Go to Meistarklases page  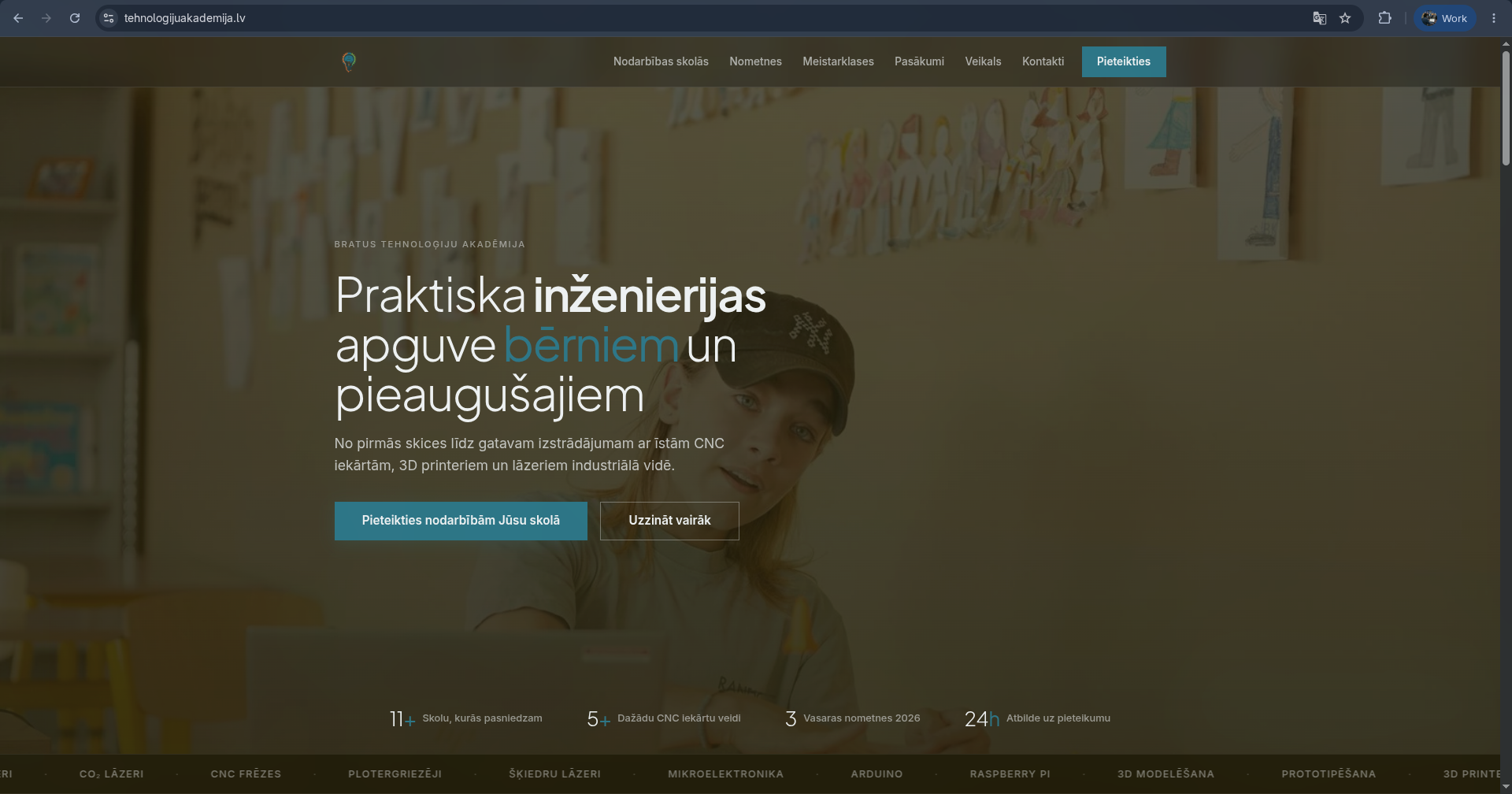tap(838, 61)
